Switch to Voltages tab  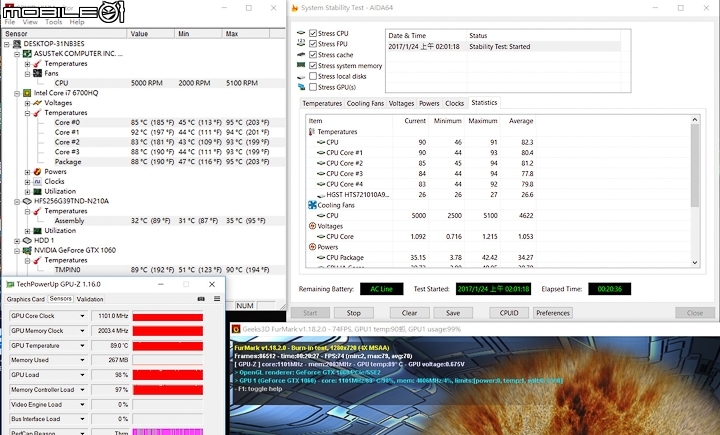tap(401, 103)
